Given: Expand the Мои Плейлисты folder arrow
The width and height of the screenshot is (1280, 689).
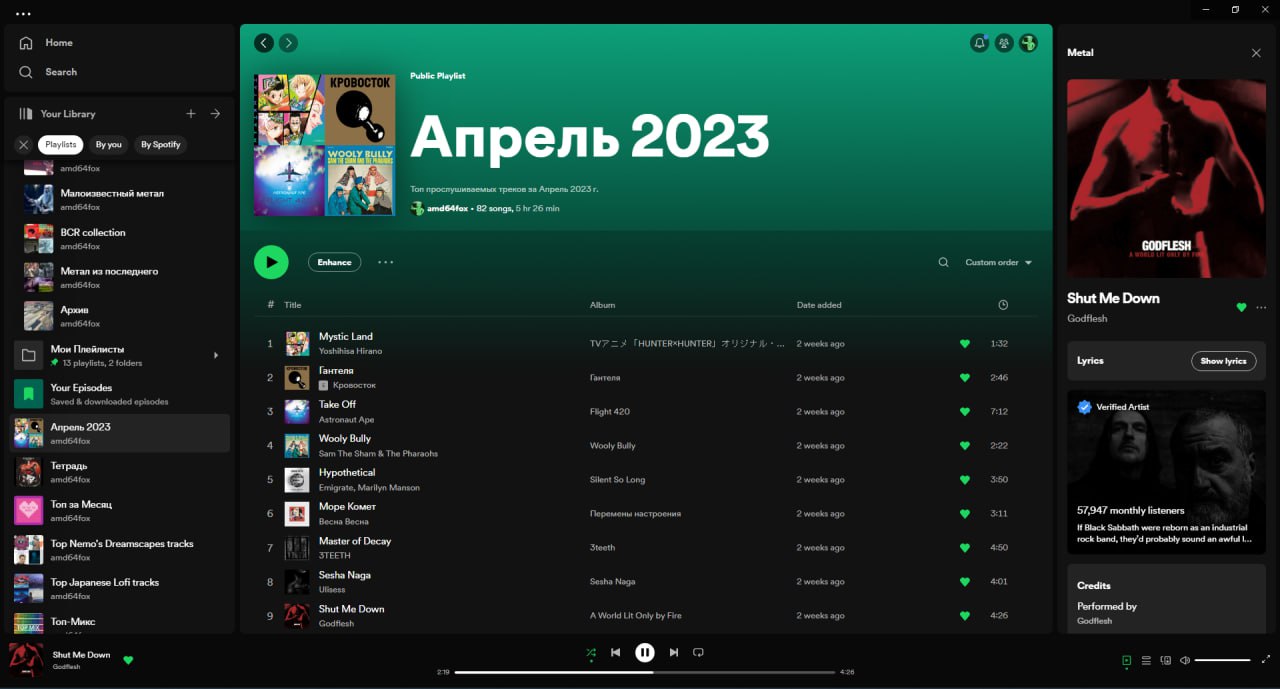Looking at the screenshot, I should point(216,356).
